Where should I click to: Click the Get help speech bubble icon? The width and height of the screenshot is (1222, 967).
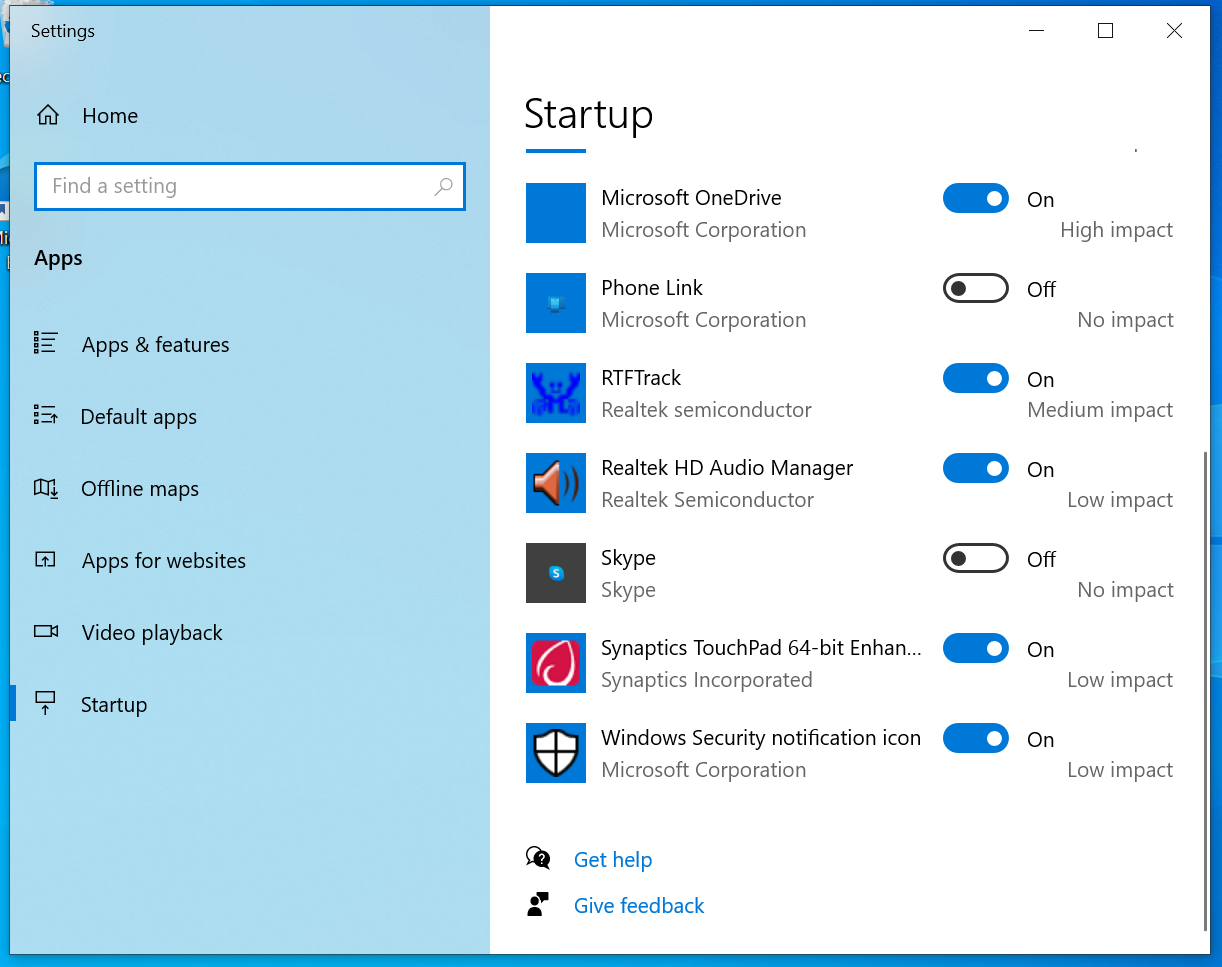538,858
